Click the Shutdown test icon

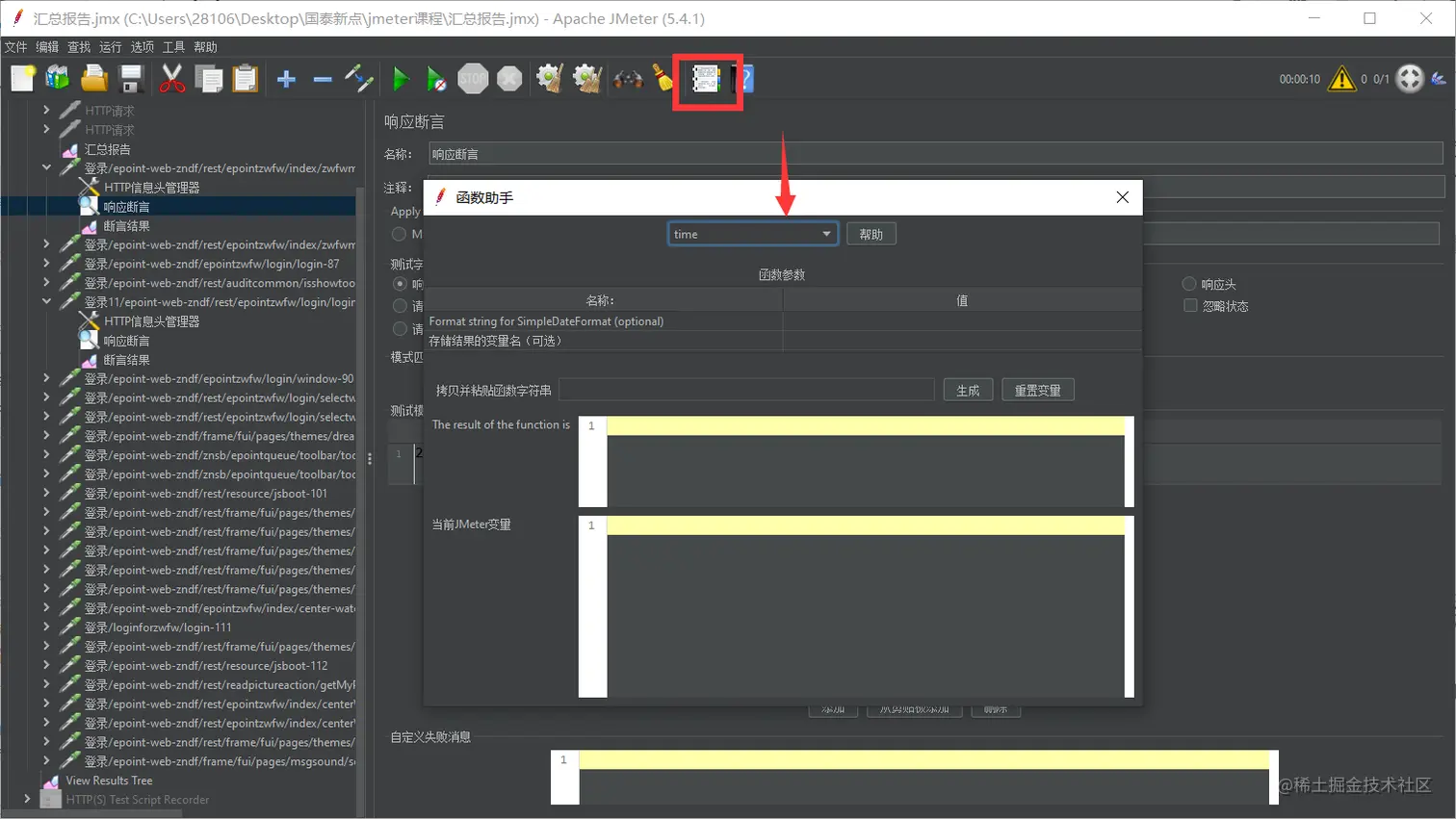coord(509,79)
